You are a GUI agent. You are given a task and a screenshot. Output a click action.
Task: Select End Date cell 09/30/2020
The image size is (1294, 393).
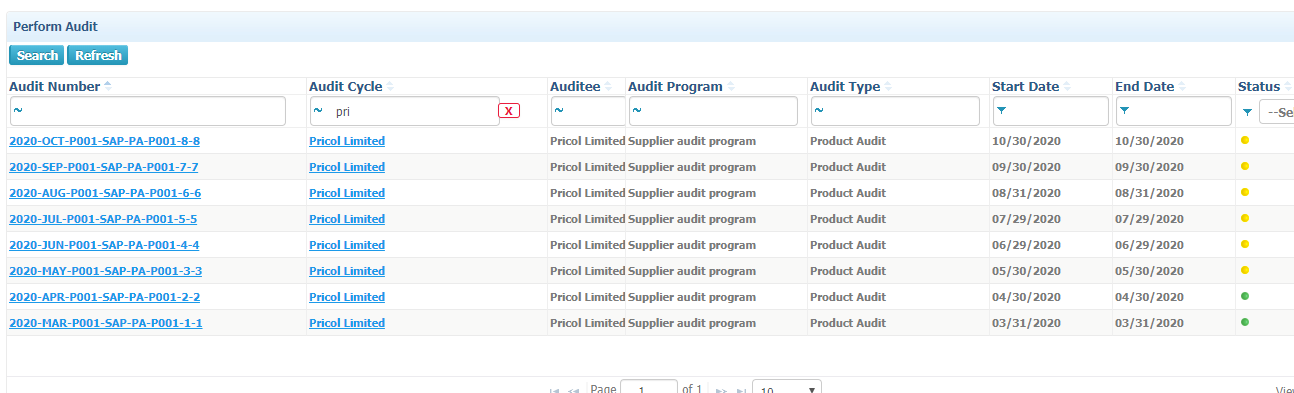click(x=1149, y=167)
